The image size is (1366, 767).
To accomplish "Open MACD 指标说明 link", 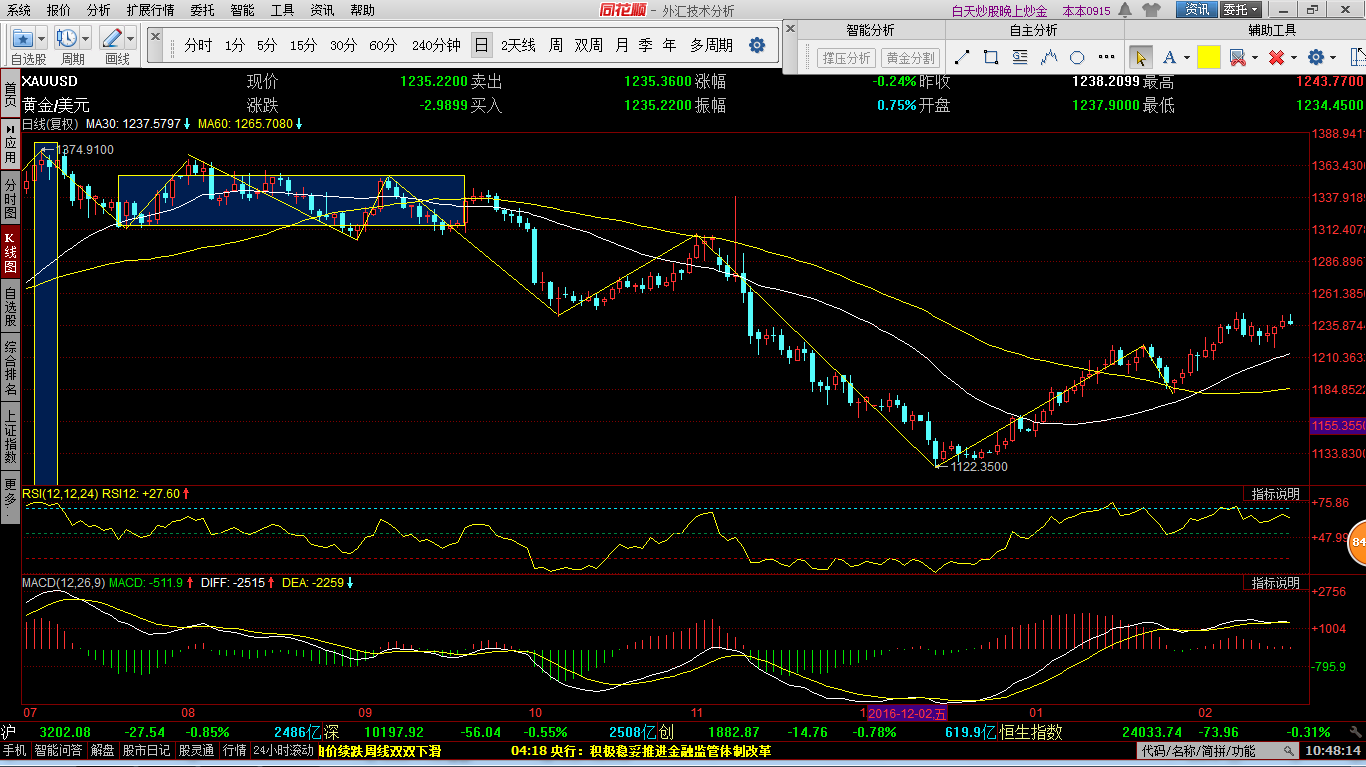I will [x=1275, y=582].
